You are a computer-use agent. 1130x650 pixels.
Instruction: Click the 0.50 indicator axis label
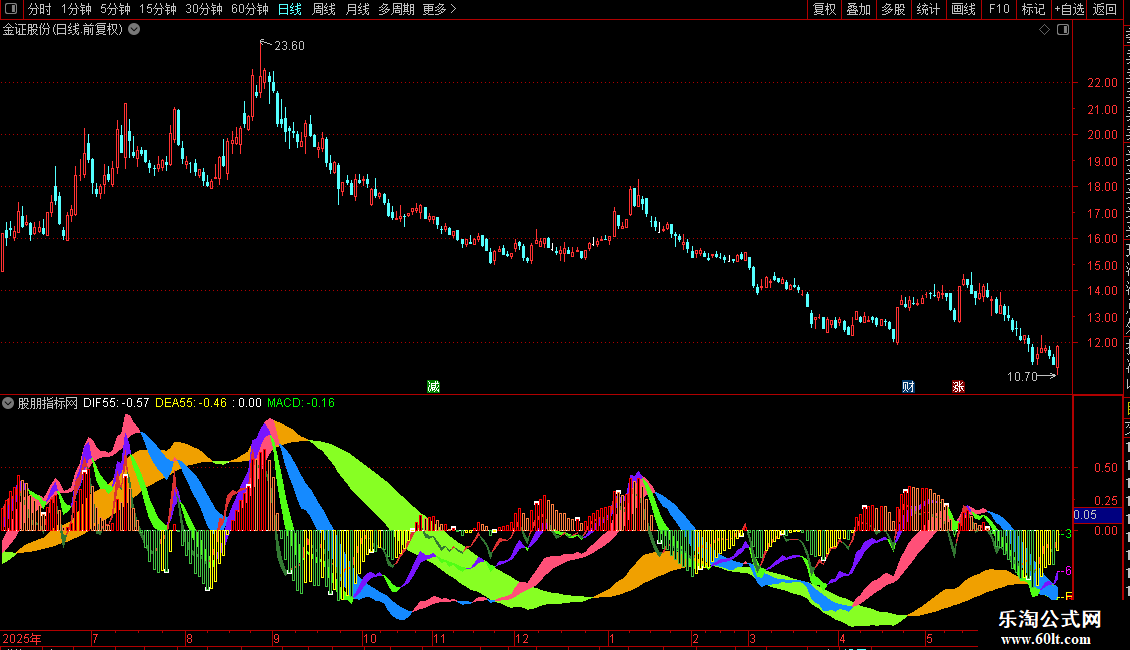click(x=1105, y=468)
